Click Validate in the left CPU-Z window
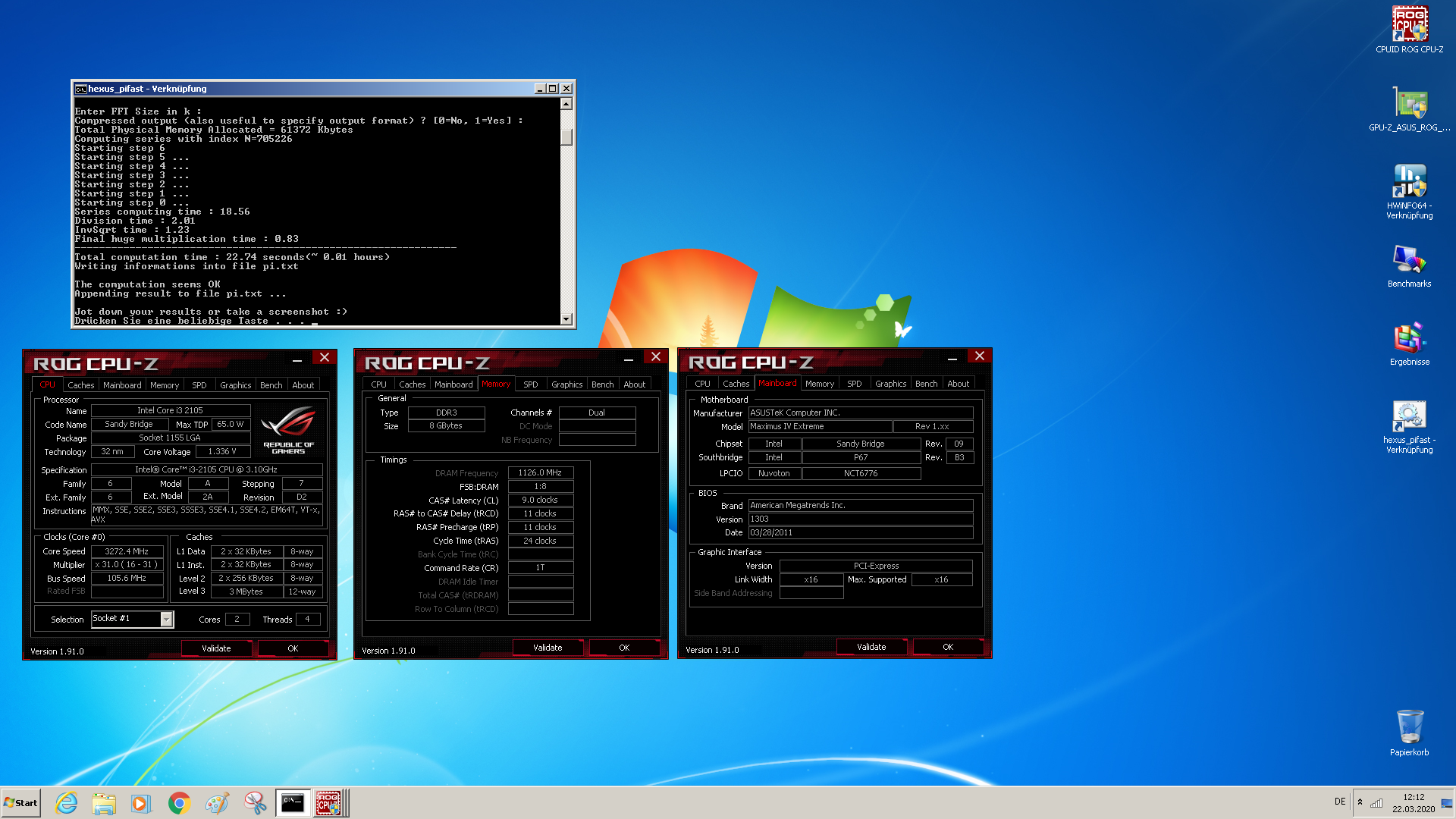The height and width of the screenshot is (819, 1456). point(216,648)
